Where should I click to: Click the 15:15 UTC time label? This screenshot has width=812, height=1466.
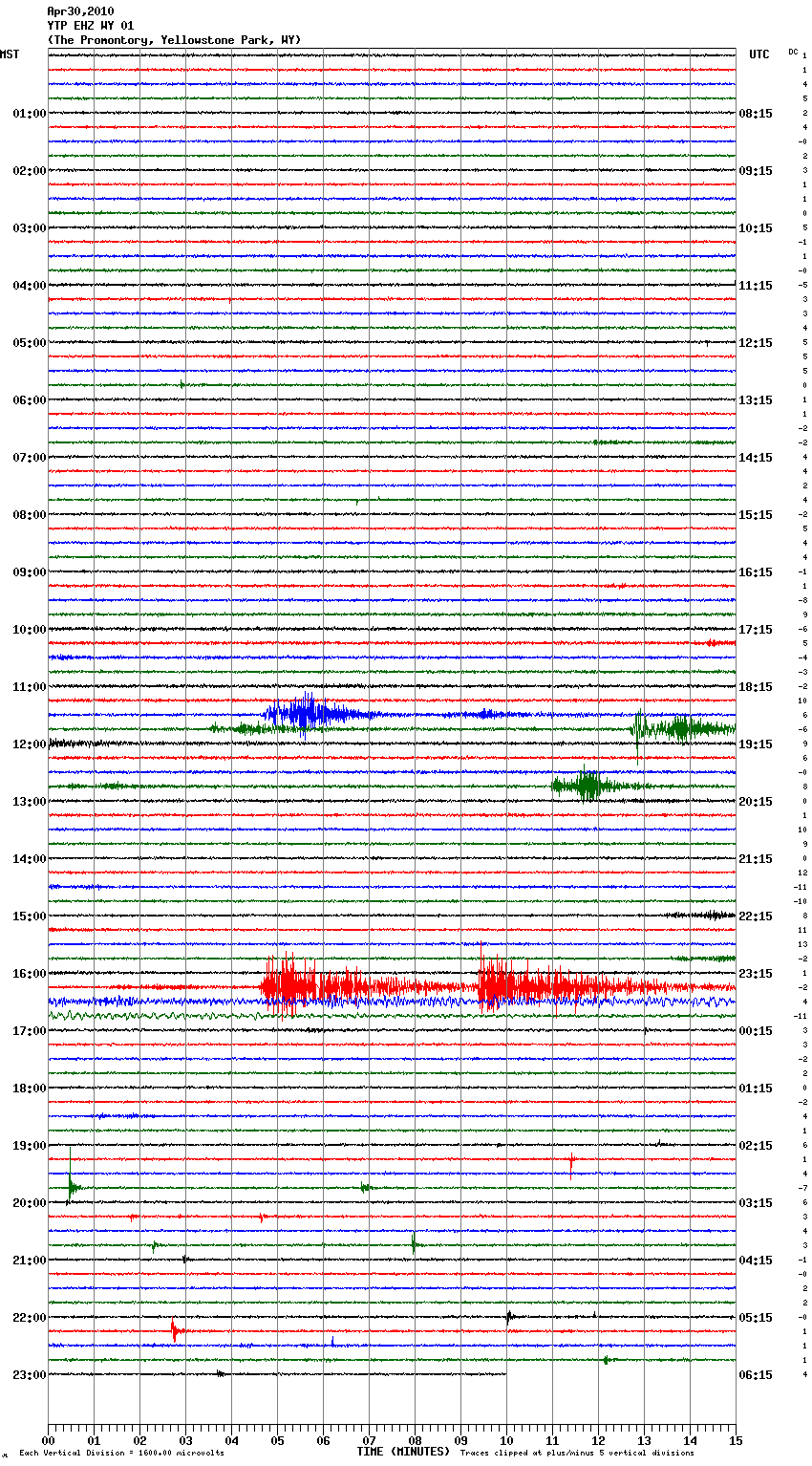(x=756, y=515)
